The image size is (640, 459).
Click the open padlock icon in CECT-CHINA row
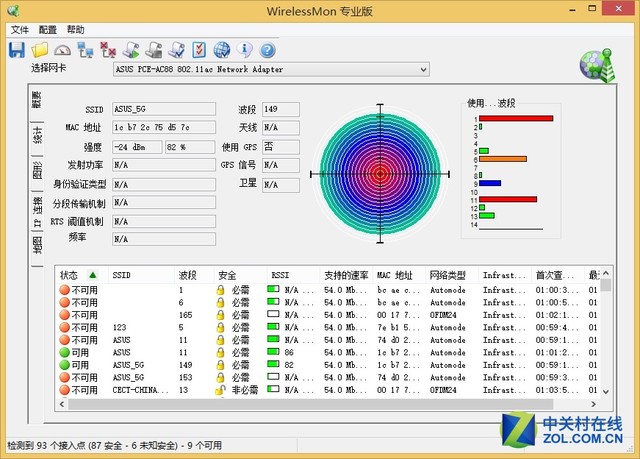(220, 390)
